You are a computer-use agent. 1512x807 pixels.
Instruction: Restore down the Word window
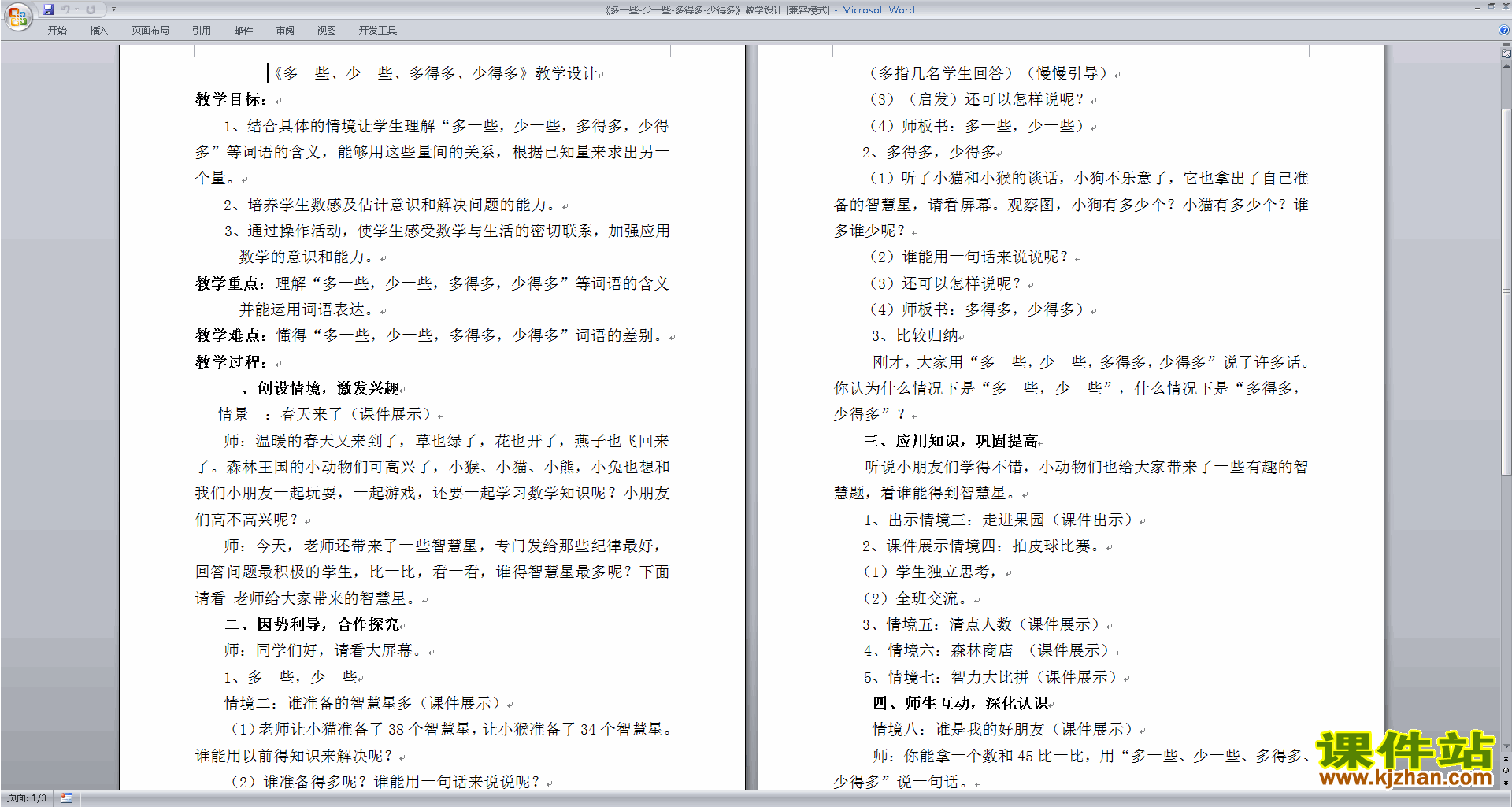coord(1492,7)
